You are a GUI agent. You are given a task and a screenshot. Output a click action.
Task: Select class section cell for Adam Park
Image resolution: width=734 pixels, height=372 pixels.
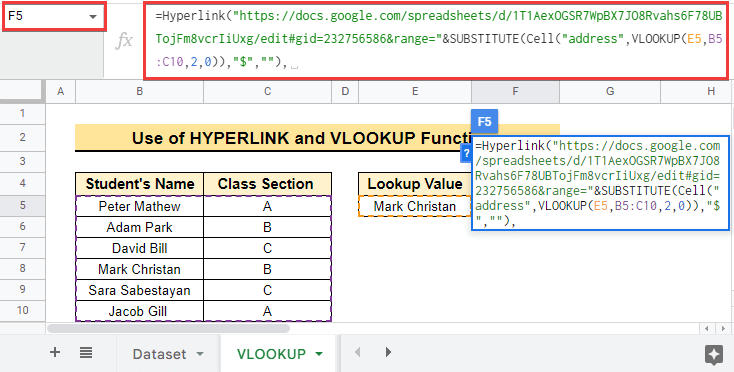coord(267,227)
